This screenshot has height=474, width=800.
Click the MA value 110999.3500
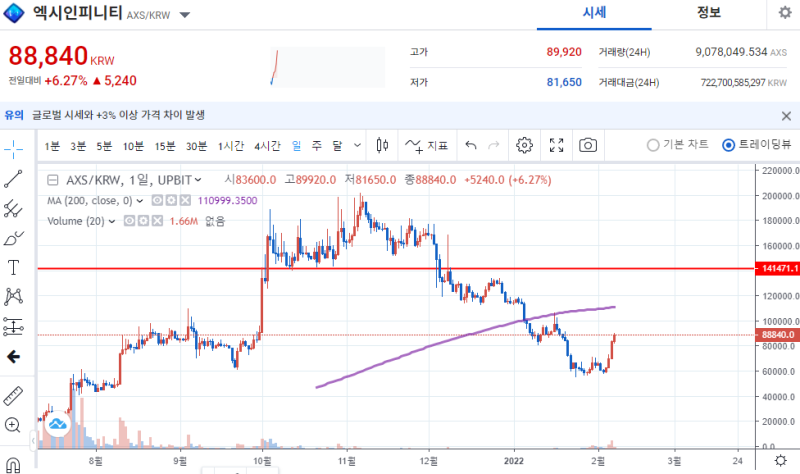[x=228, y=201]
